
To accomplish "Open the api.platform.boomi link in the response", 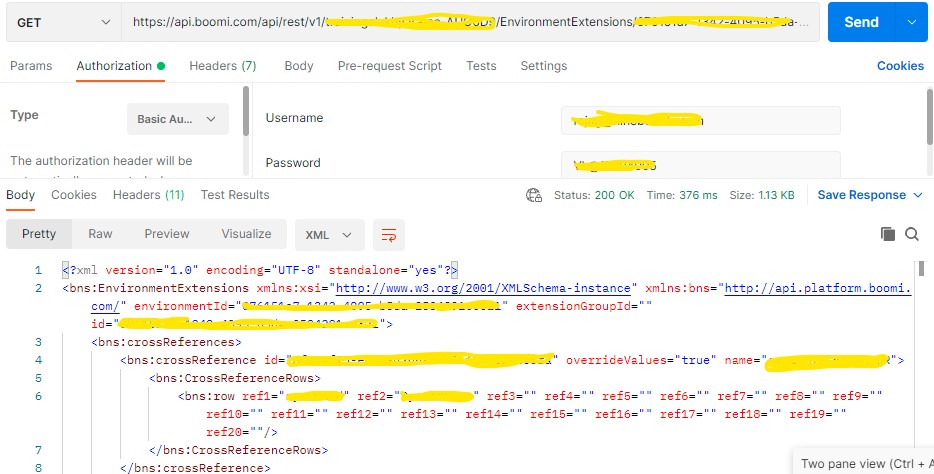I will click(x=818, y=288).
